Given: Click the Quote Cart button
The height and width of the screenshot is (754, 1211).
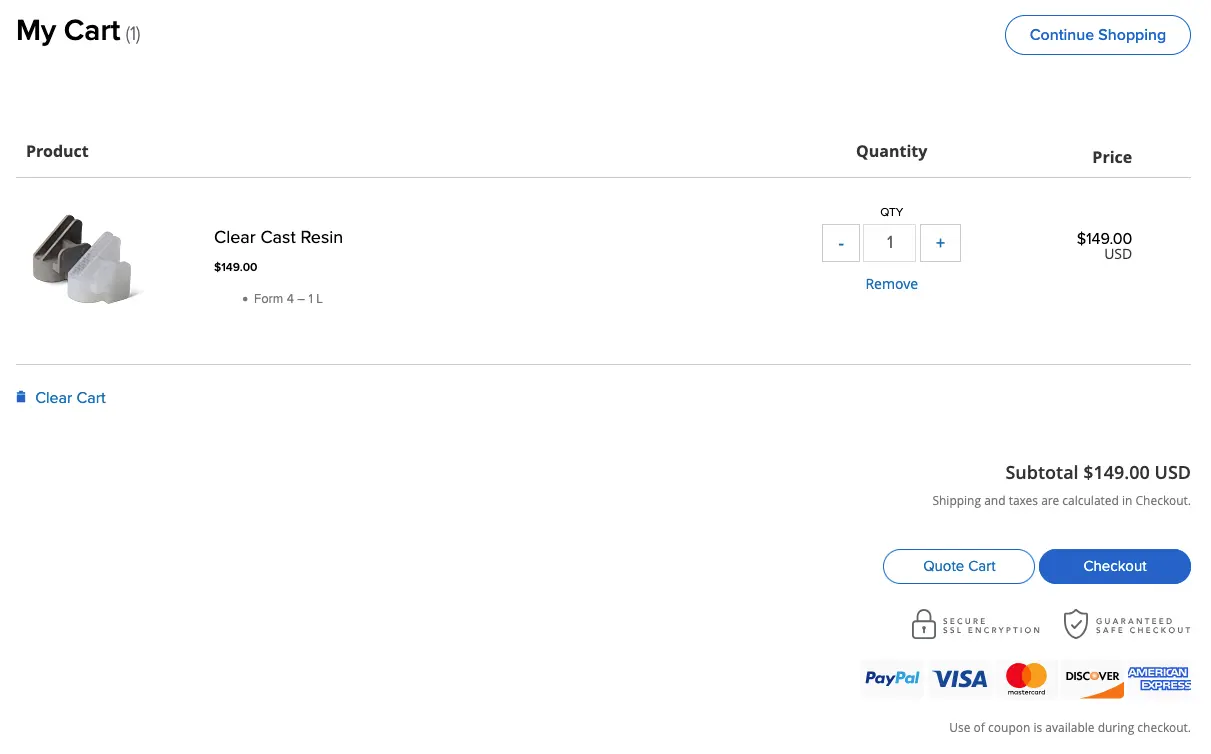Looking at the screenshot, I should coord(959,566).
